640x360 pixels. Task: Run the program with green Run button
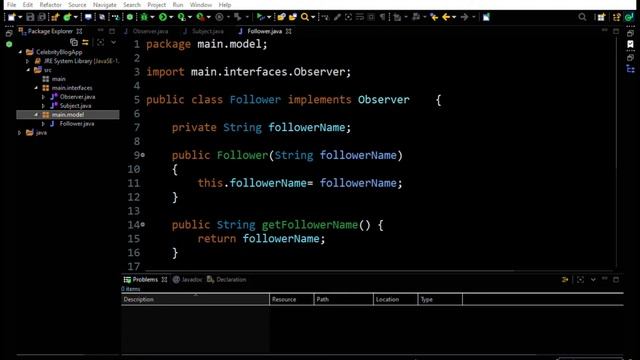point(163,17)
